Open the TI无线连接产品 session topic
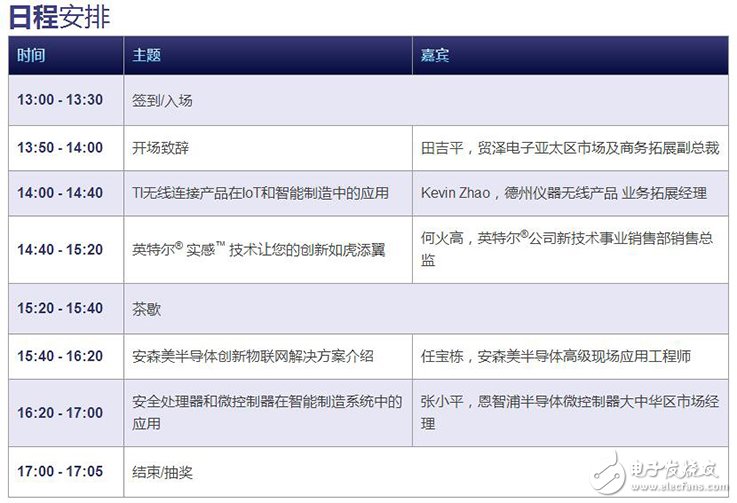Viewport: 737px width, 503px height. 260,193
